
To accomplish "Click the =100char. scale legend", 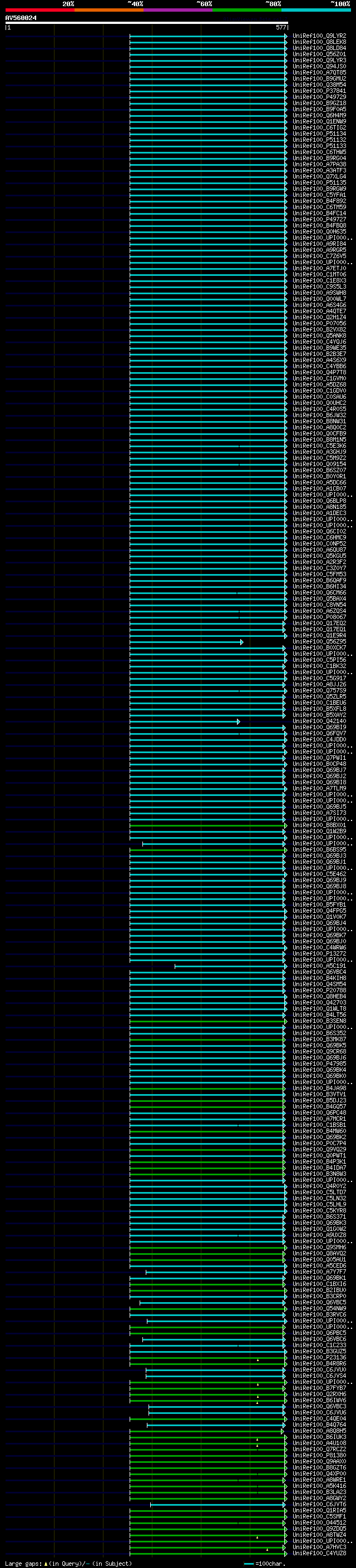I will click(264, 1563).
